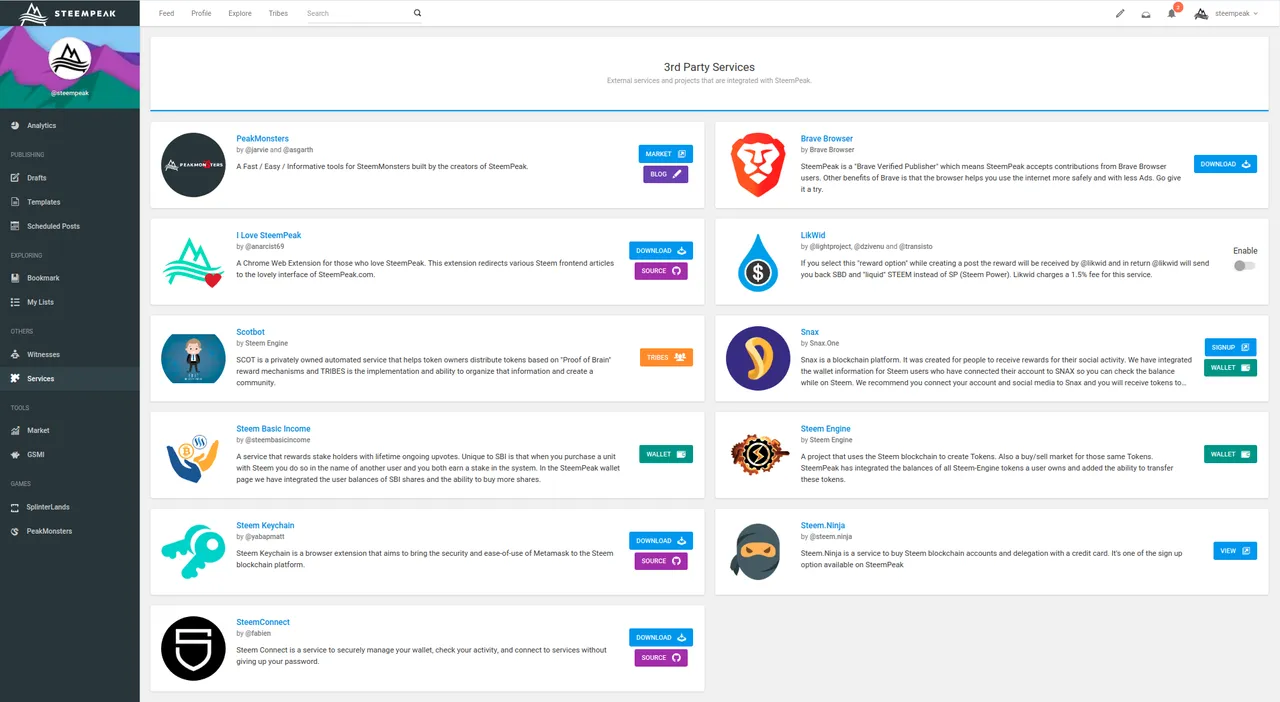
Task: Click PeakMonsters MARKET button
Action: (666, 154)
